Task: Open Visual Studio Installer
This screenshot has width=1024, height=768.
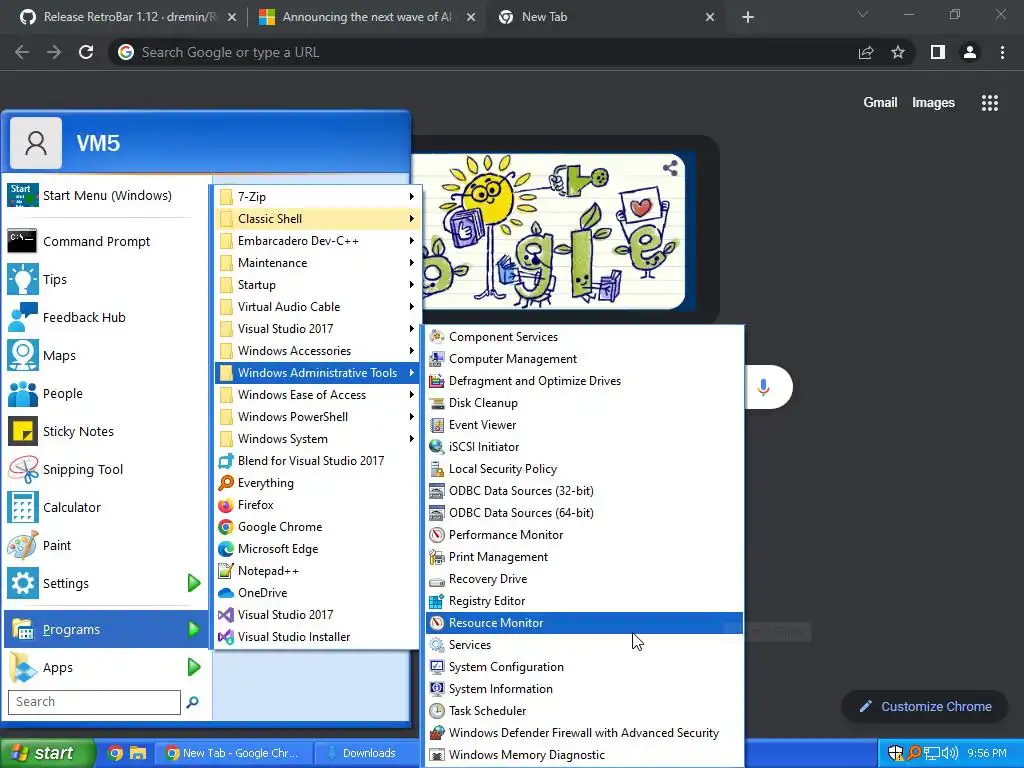Action: [317, 637]
